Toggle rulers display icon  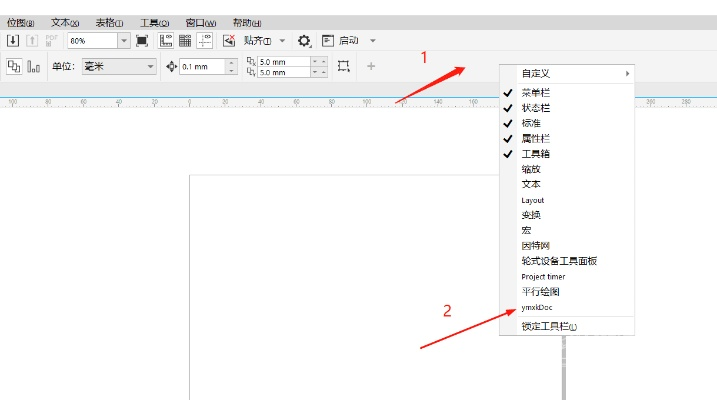tap(166, 40)
